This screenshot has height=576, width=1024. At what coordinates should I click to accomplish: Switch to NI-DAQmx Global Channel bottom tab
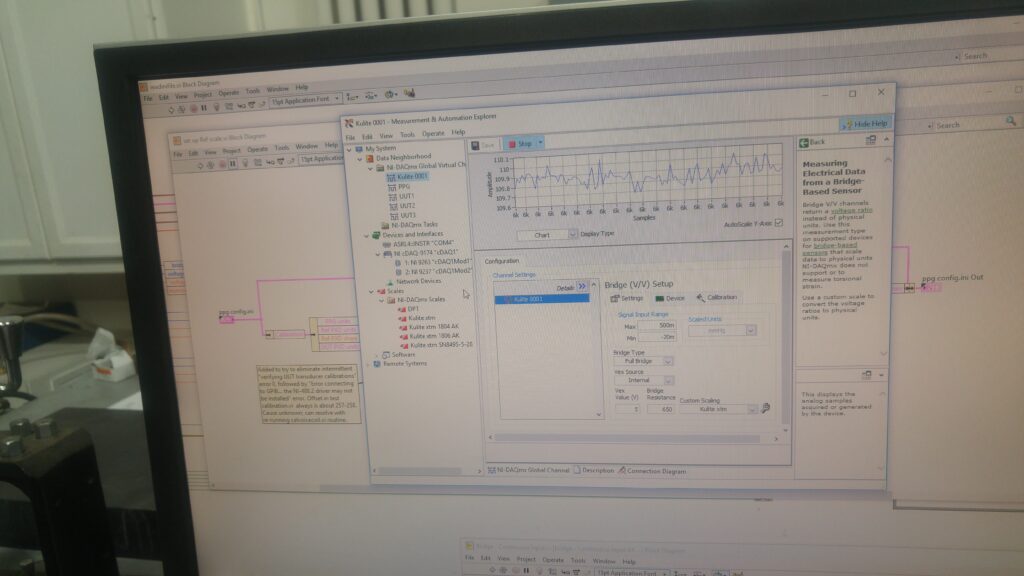pos(528,470)
